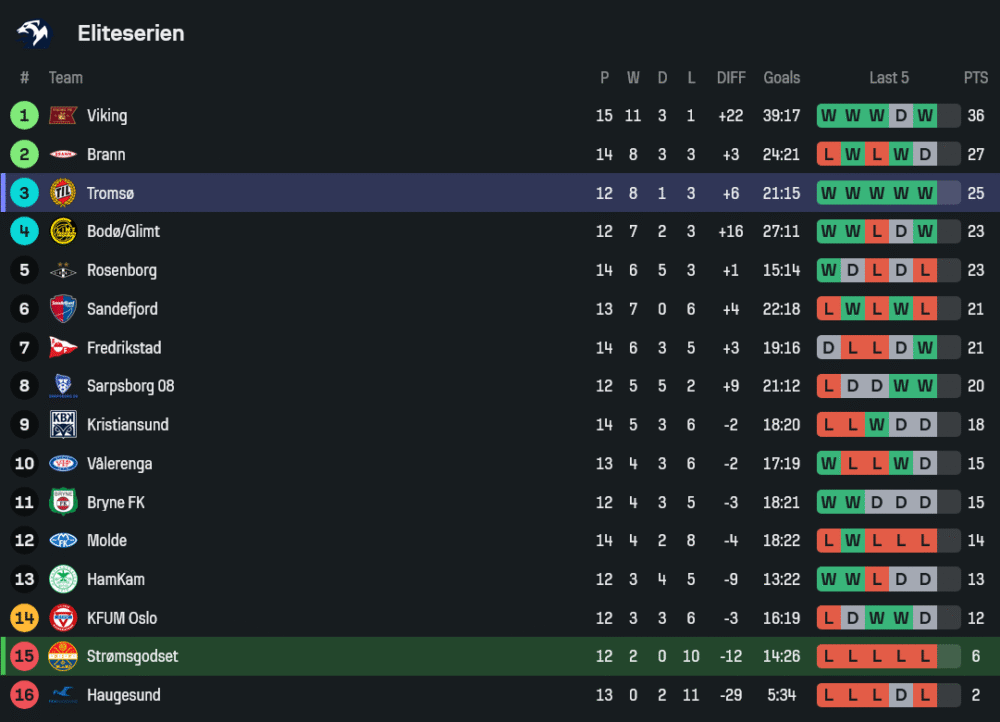
Task: Click the position 1 rank badge
Action: [x=24, y=116]
